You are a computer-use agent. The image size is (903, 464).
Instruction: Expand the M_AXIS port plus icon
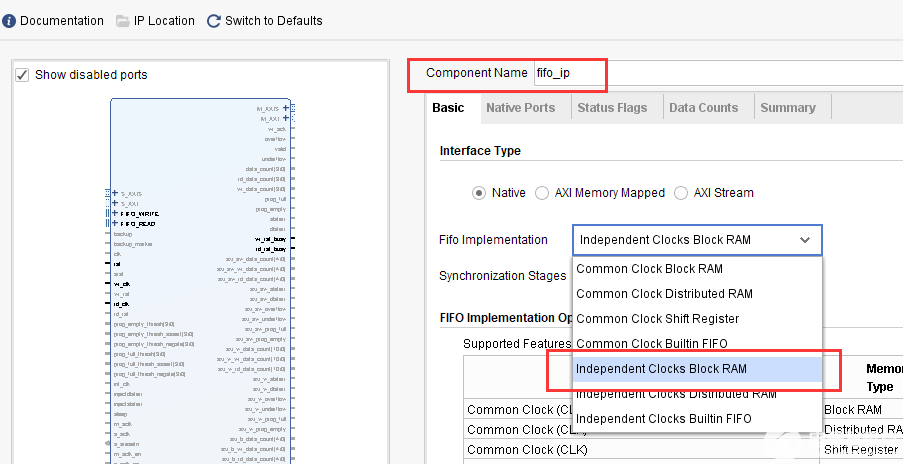[x=285, y=108]
